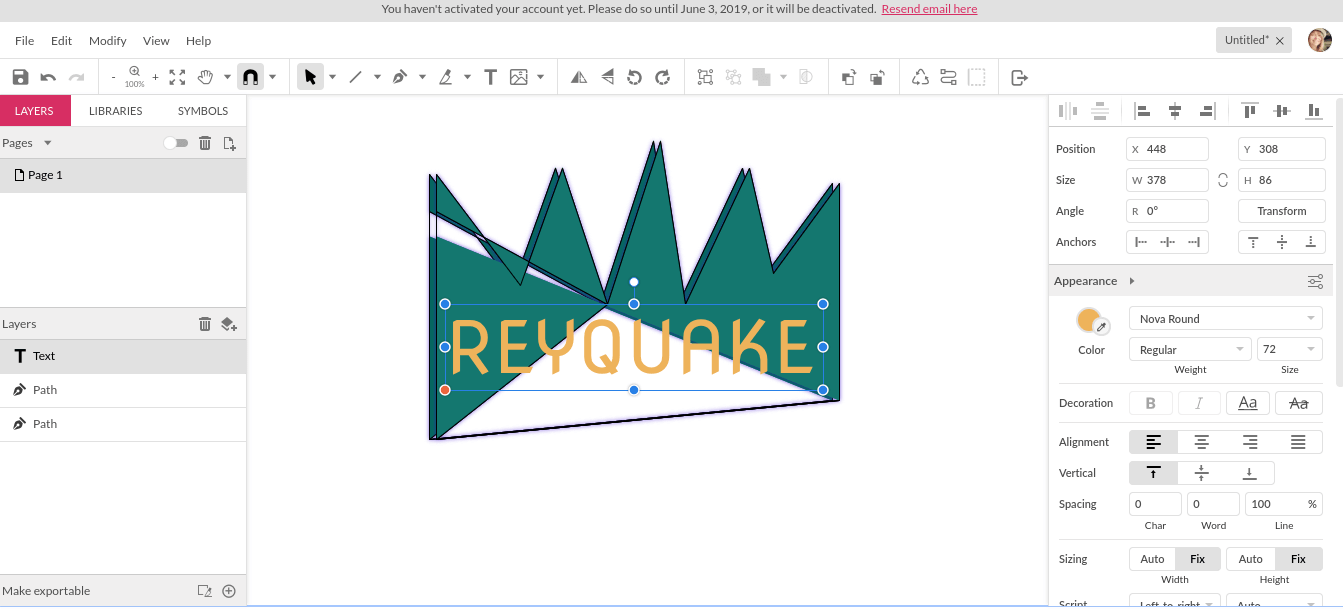
Task: Open the Regular weight dropdown
Action: [x=1190, y=349]
